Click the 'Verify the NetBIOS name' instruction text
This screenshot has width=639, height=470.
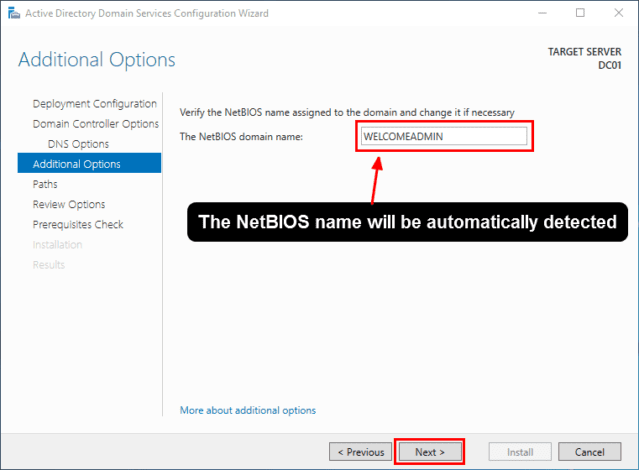pyautogui.click(x=347, y=113)
